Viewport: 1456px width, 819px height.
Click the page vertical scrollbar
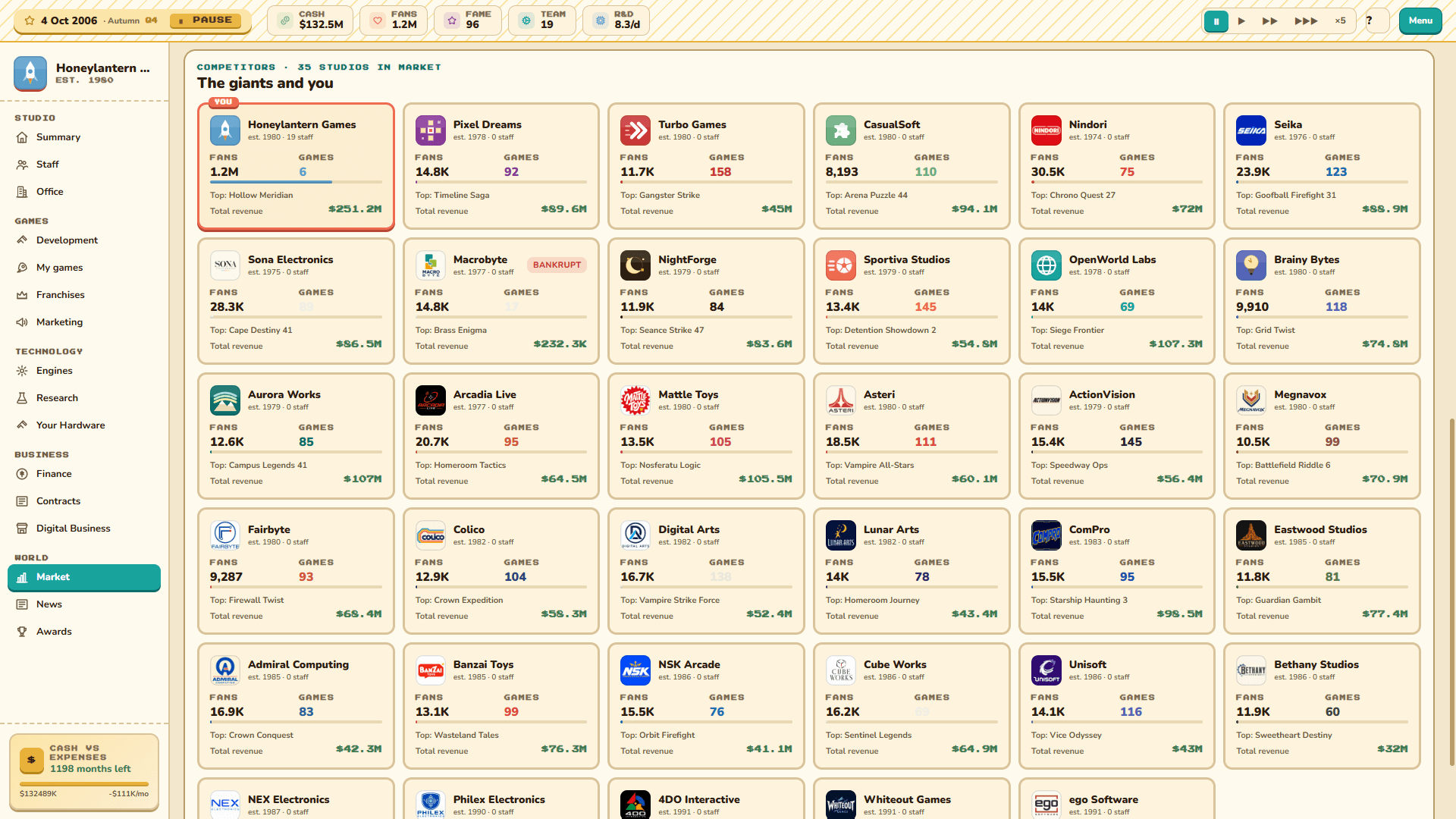click(1451, 591)
